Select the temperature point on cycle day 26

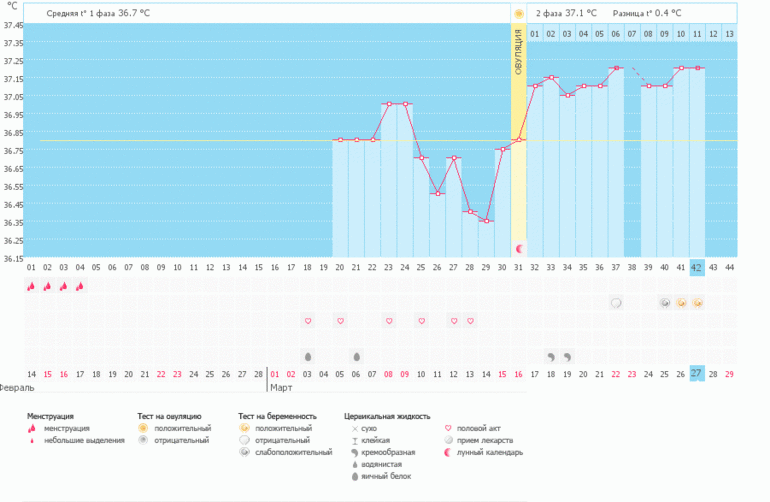pos(438,194)
